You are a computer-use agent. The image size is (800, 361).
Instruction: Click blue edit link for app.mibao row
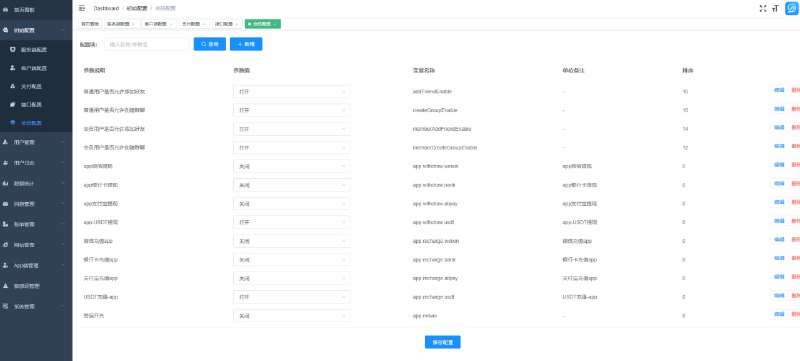coord(779,315)
